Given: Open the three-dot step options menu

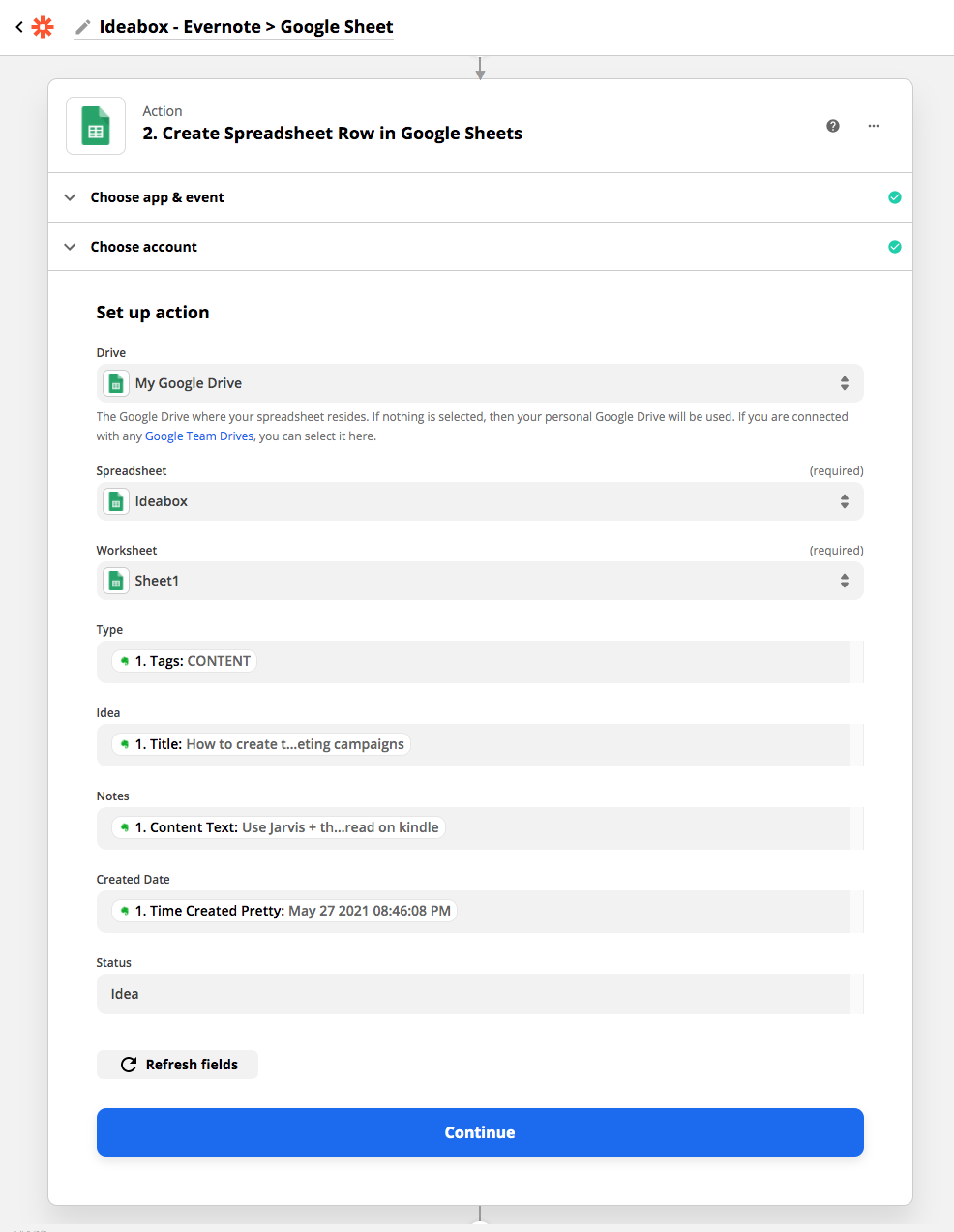Looking at the screenshot, I should [874, 126].
